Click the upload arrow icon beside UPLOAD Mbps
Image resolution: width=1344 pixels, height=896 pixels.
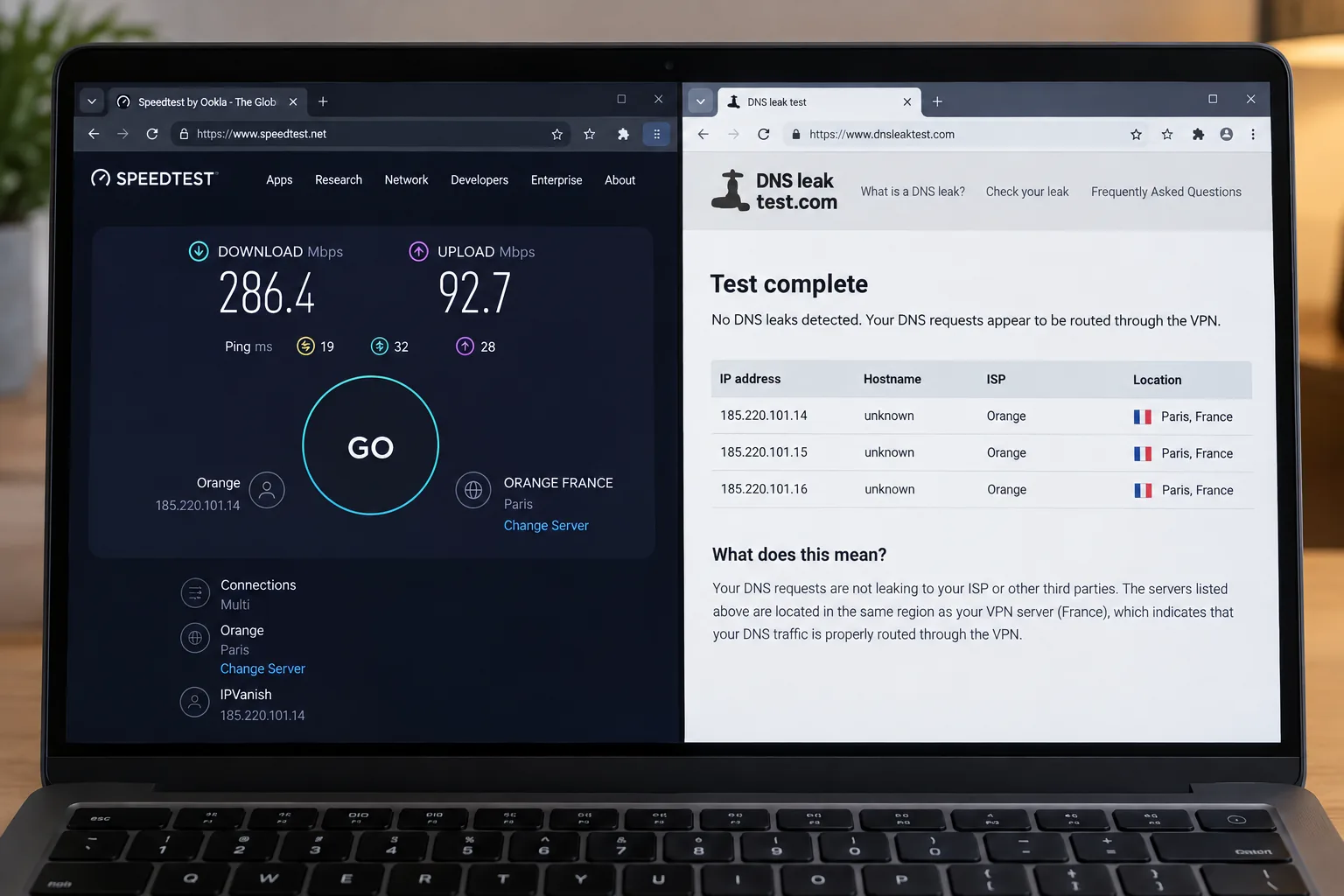(418, 251)
